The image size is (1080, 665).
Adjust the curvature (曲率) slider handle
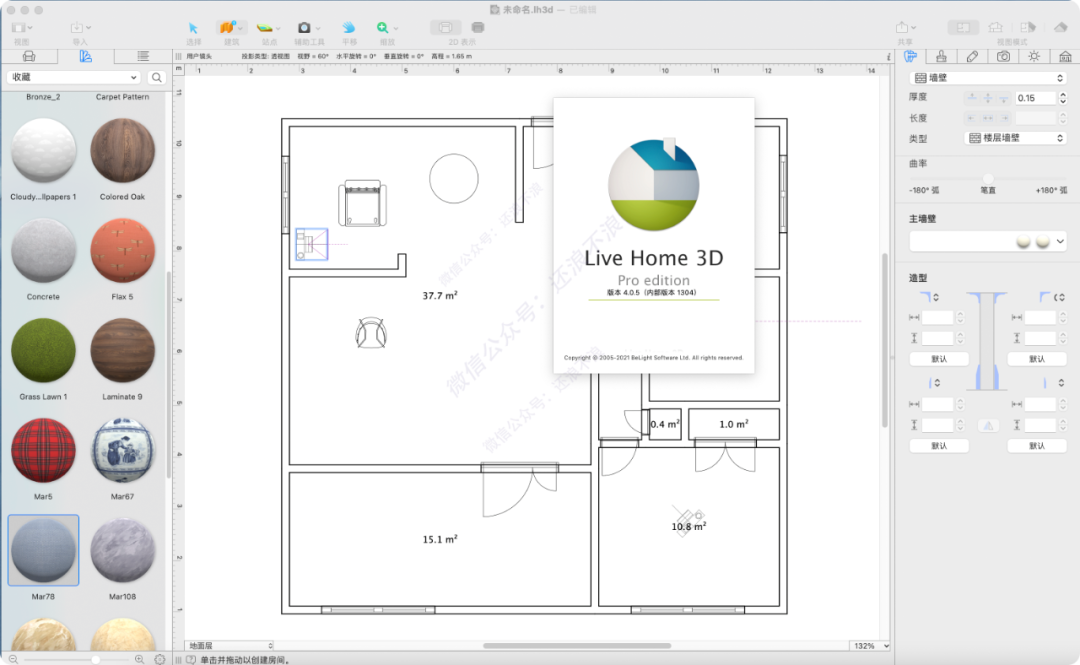988,178
